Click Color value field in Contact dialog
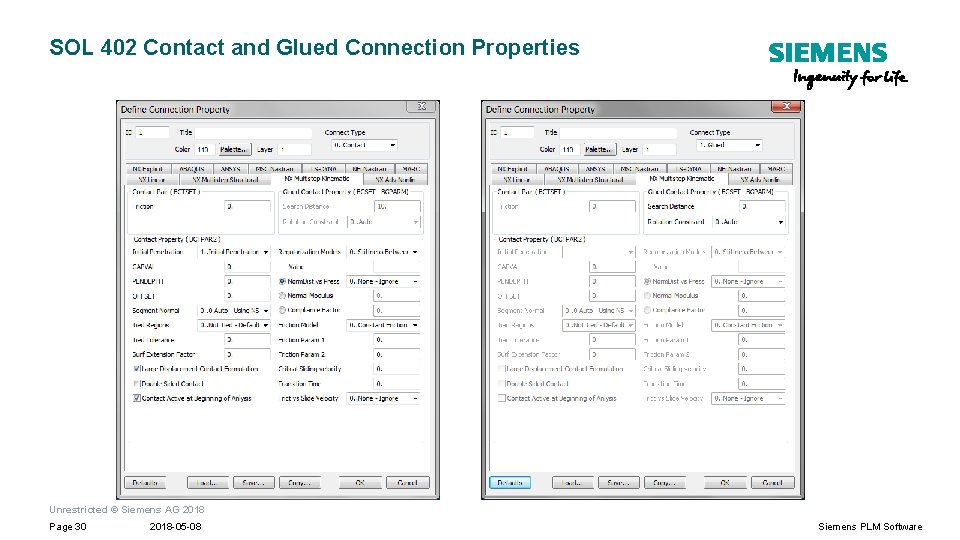 204,149
